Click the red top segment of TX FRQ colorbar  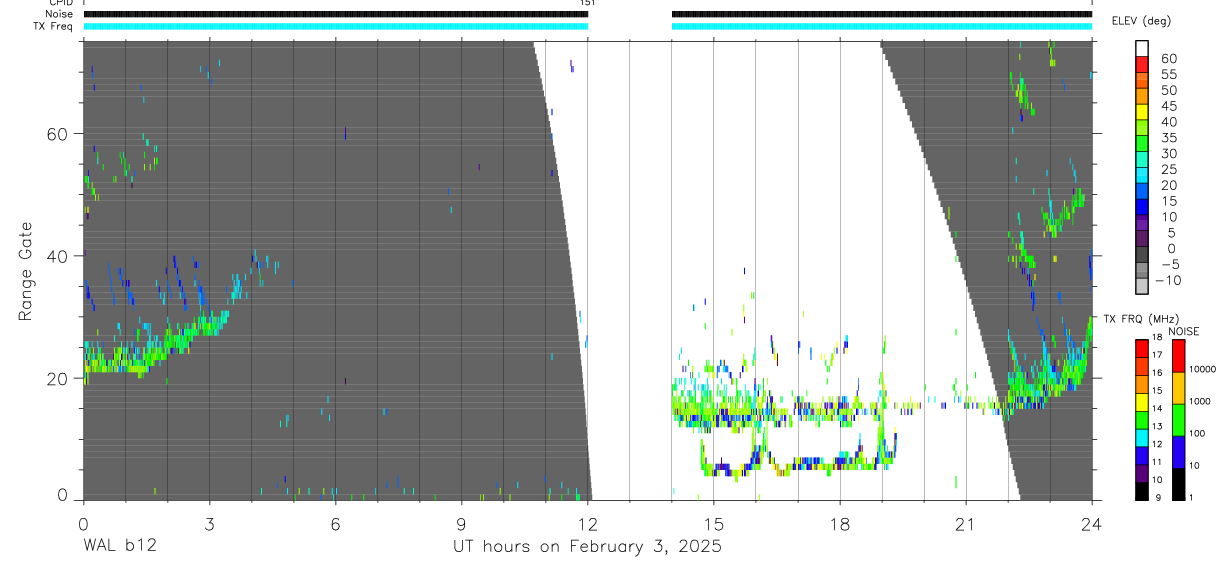pos(1142,347)
